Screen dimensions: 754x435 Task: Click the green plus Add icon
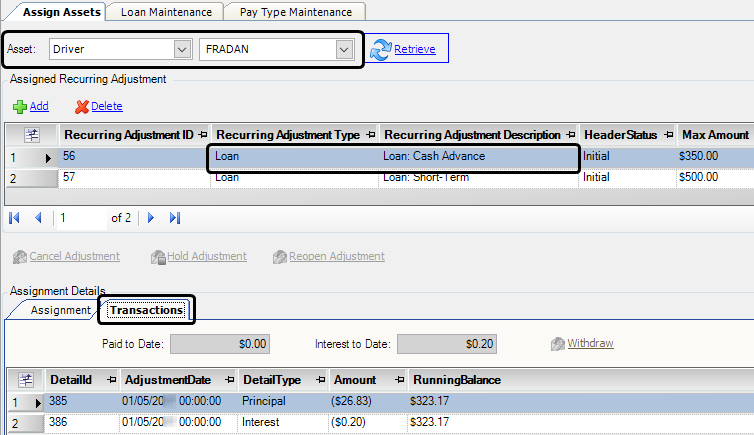click(20, 107)
